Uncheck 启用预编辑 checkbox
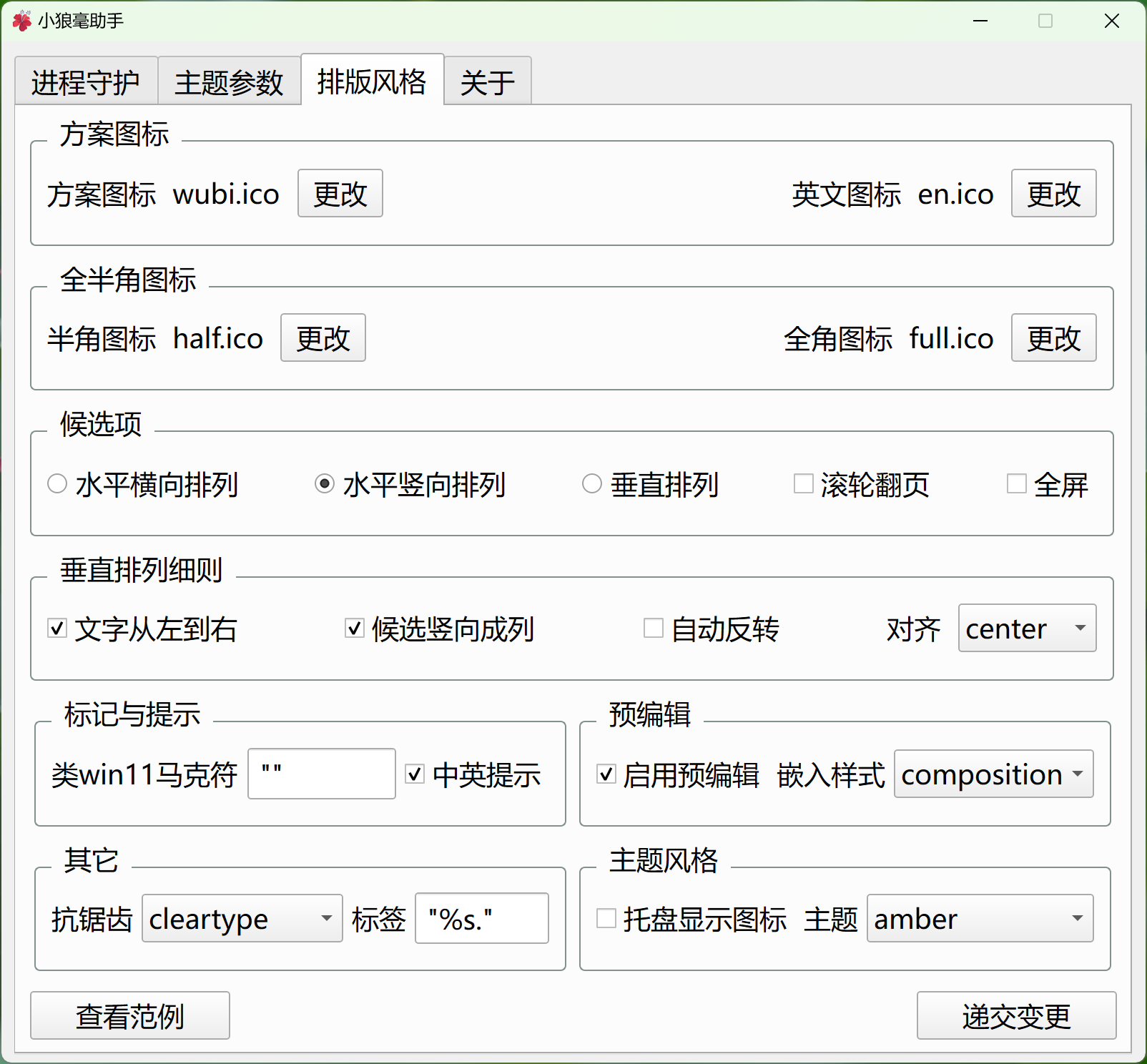1147x1064 pixels. point(606,774)
